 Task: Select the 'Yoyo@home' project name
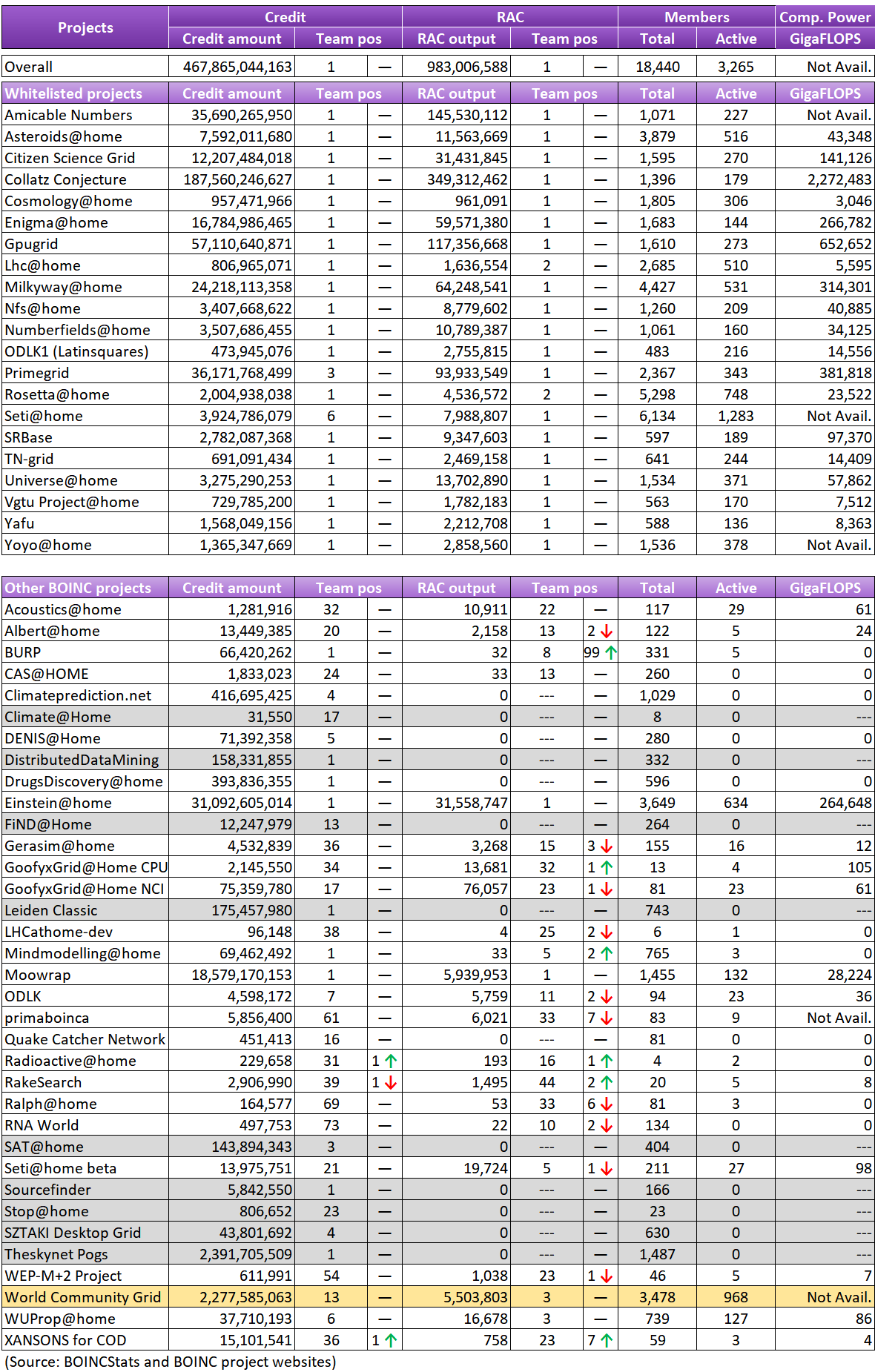pos(48,545)
